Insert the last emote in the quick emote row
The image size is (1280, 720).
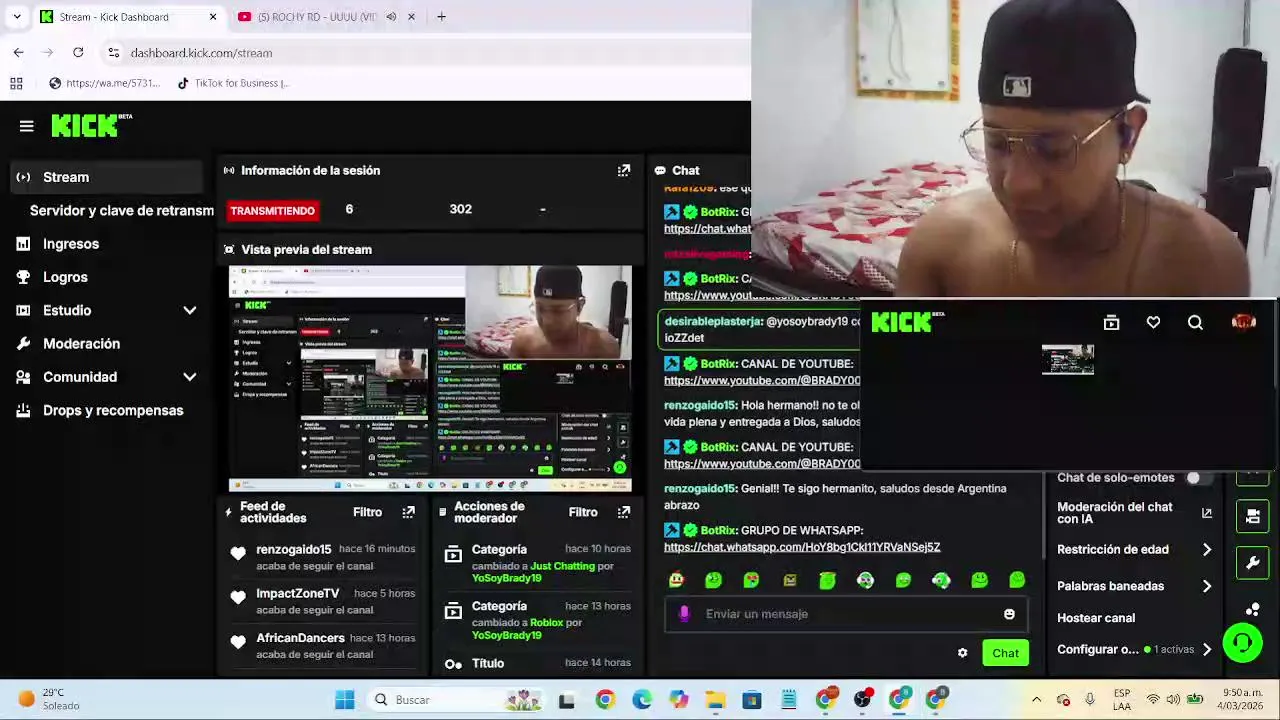1017,580
